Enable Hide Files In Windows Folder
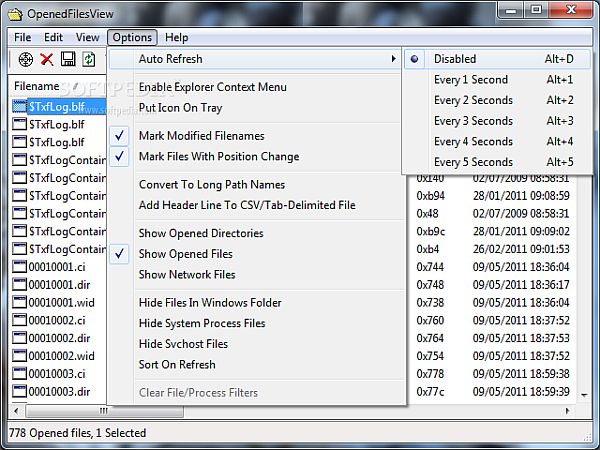600x450 pixels. pyautogui.click(x=256, y=303)
